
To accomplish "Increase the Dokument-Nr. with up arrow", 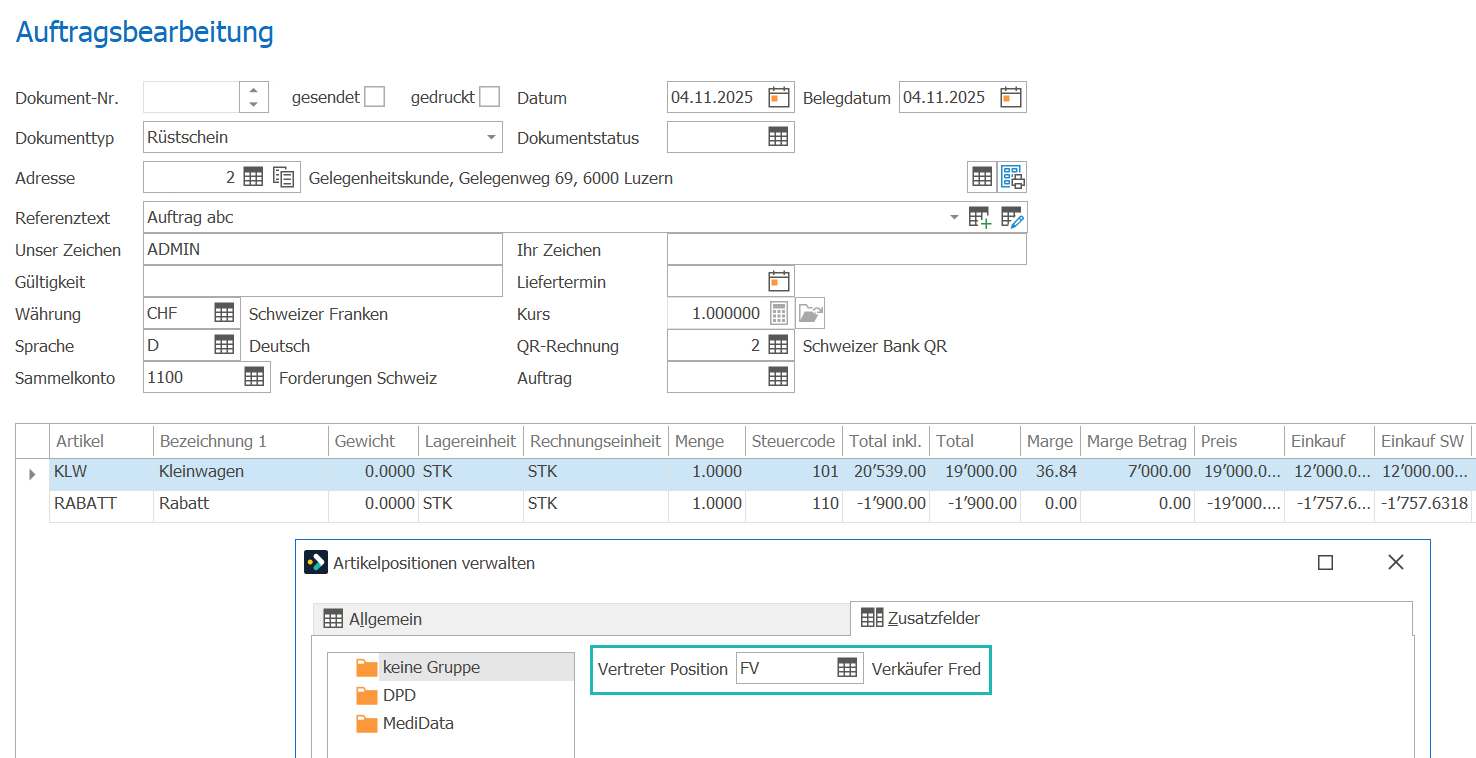I will coord(254,90).
